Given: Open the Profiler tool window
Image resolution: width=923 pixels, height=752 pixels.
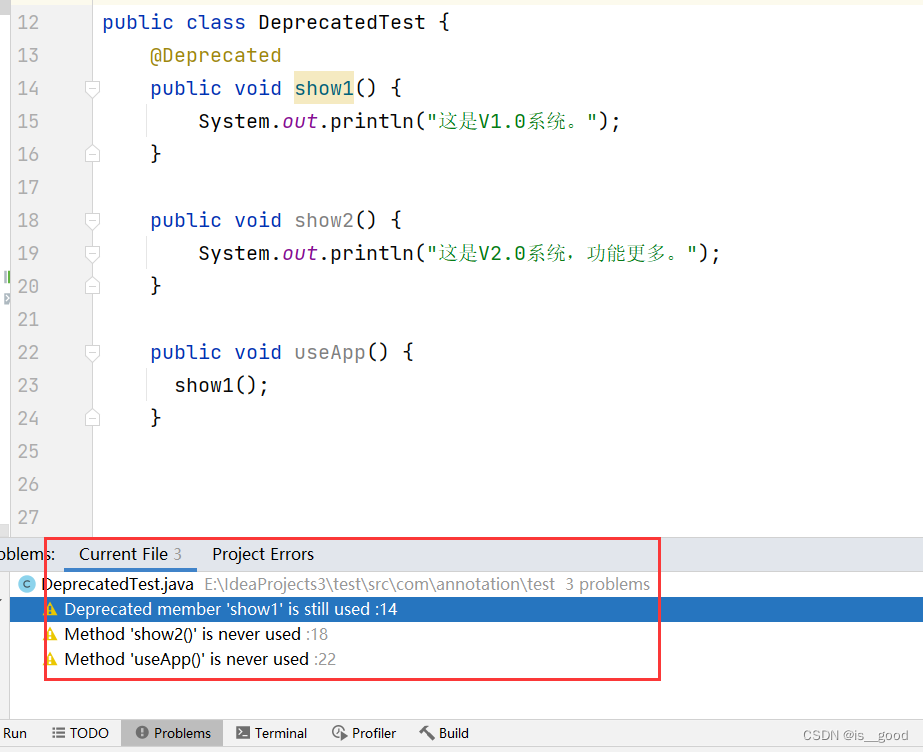Looking at the screenshot, I should coord(364,733).
